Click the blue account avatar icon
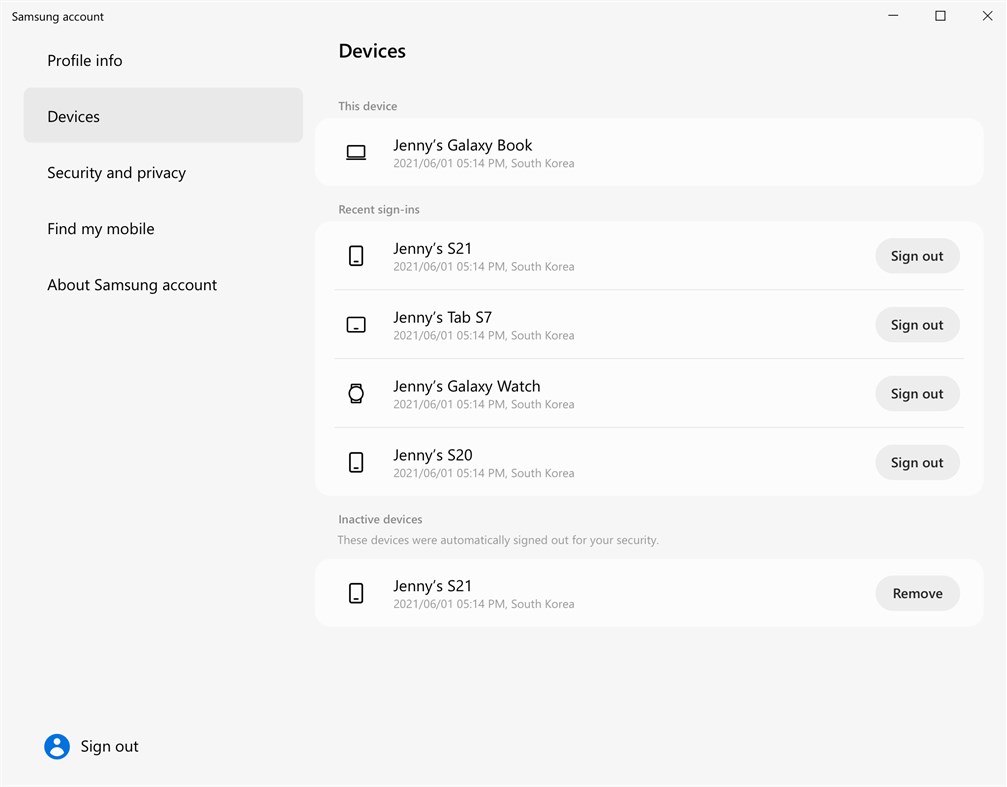The width and height of the screenshot is (1007, 787). [56, 746]
